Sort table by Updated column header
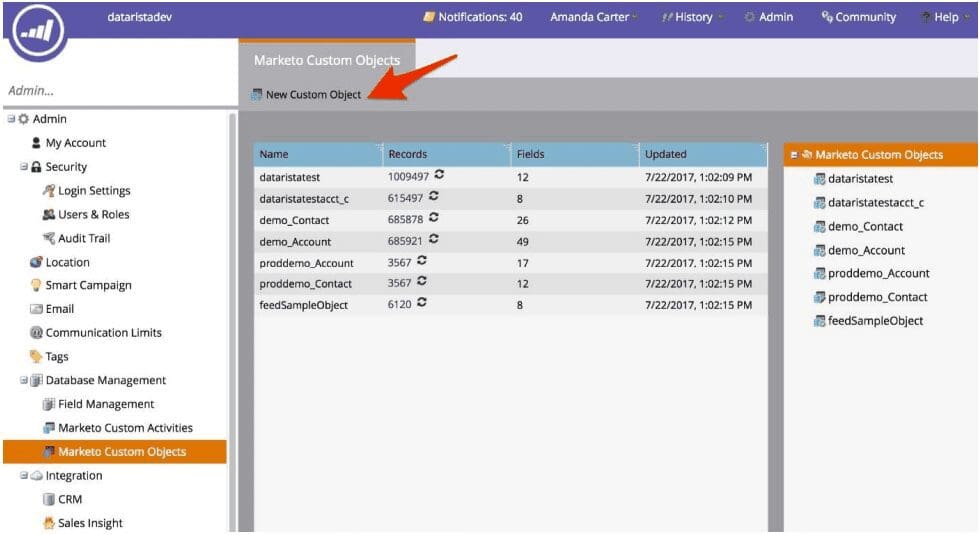The width and height of the screenshot is (979, 535). (703, 154)
